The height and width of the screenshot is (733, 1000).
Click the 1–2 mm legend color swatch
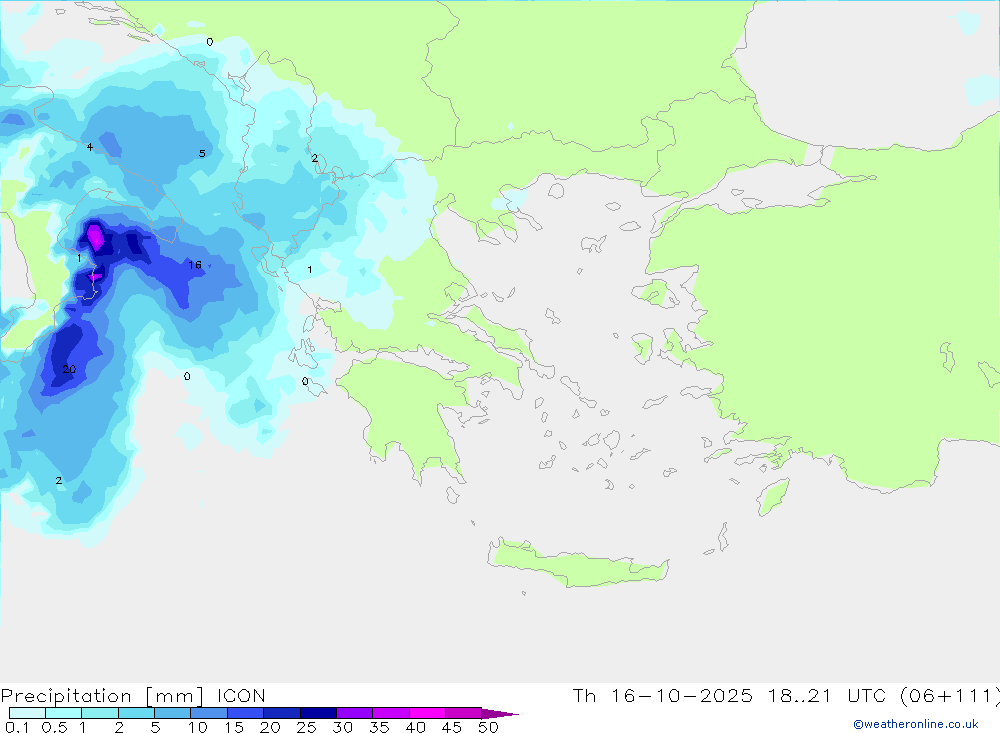pyautogui.click(x=99, y=713)
